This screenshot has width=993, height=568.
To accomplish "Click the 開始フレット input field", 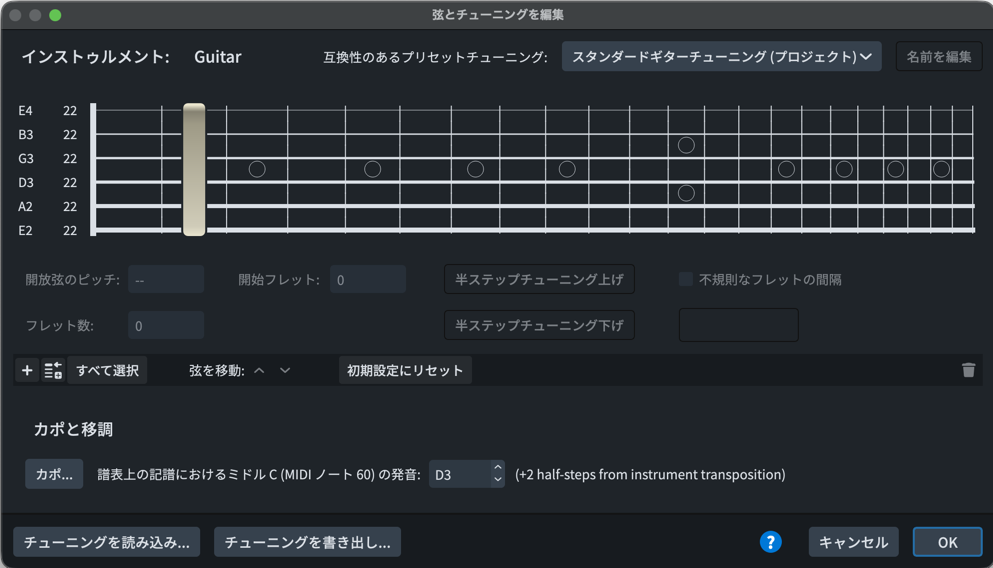I will (x=367, y=280).
